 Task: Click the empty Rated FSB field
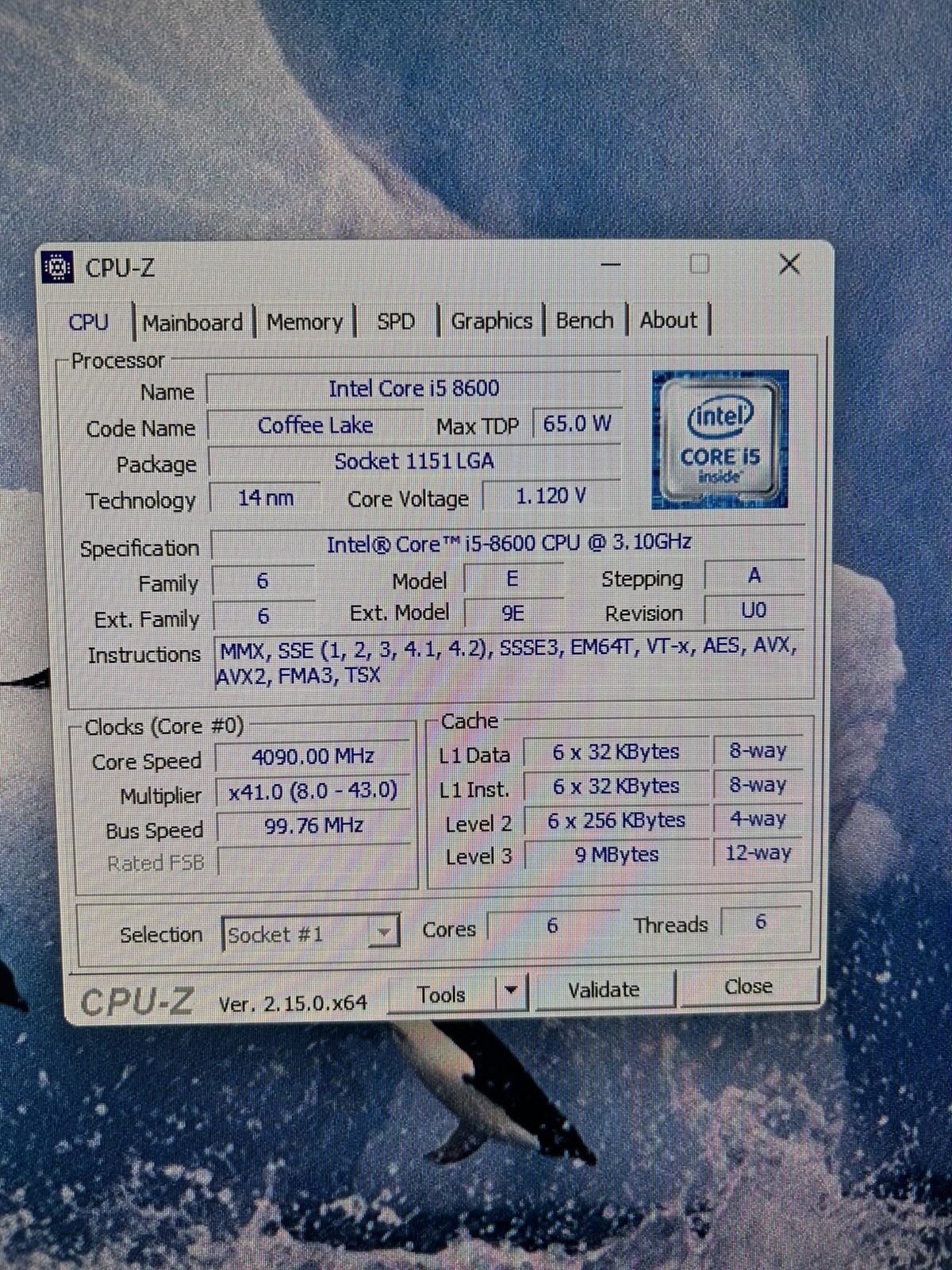314,861
